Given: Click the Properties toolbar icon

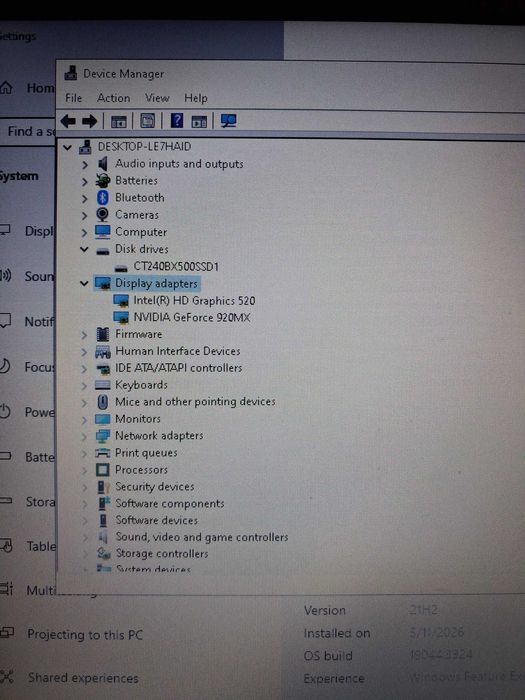Looking at the screenshot, I should click(148, 121).
